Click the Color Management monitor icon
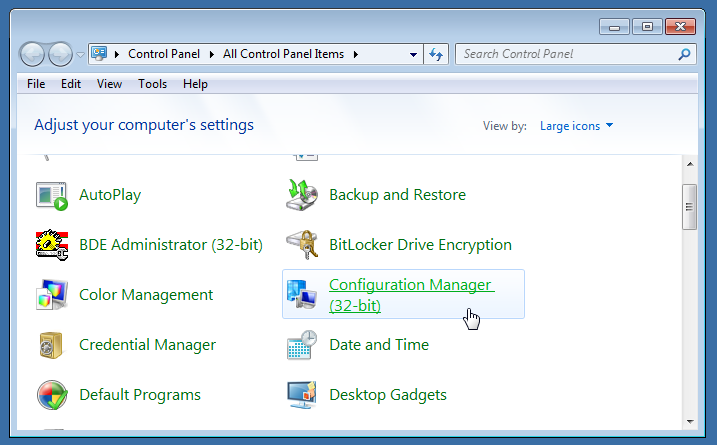This screenshot has width=717, height=445. [52, 295]
